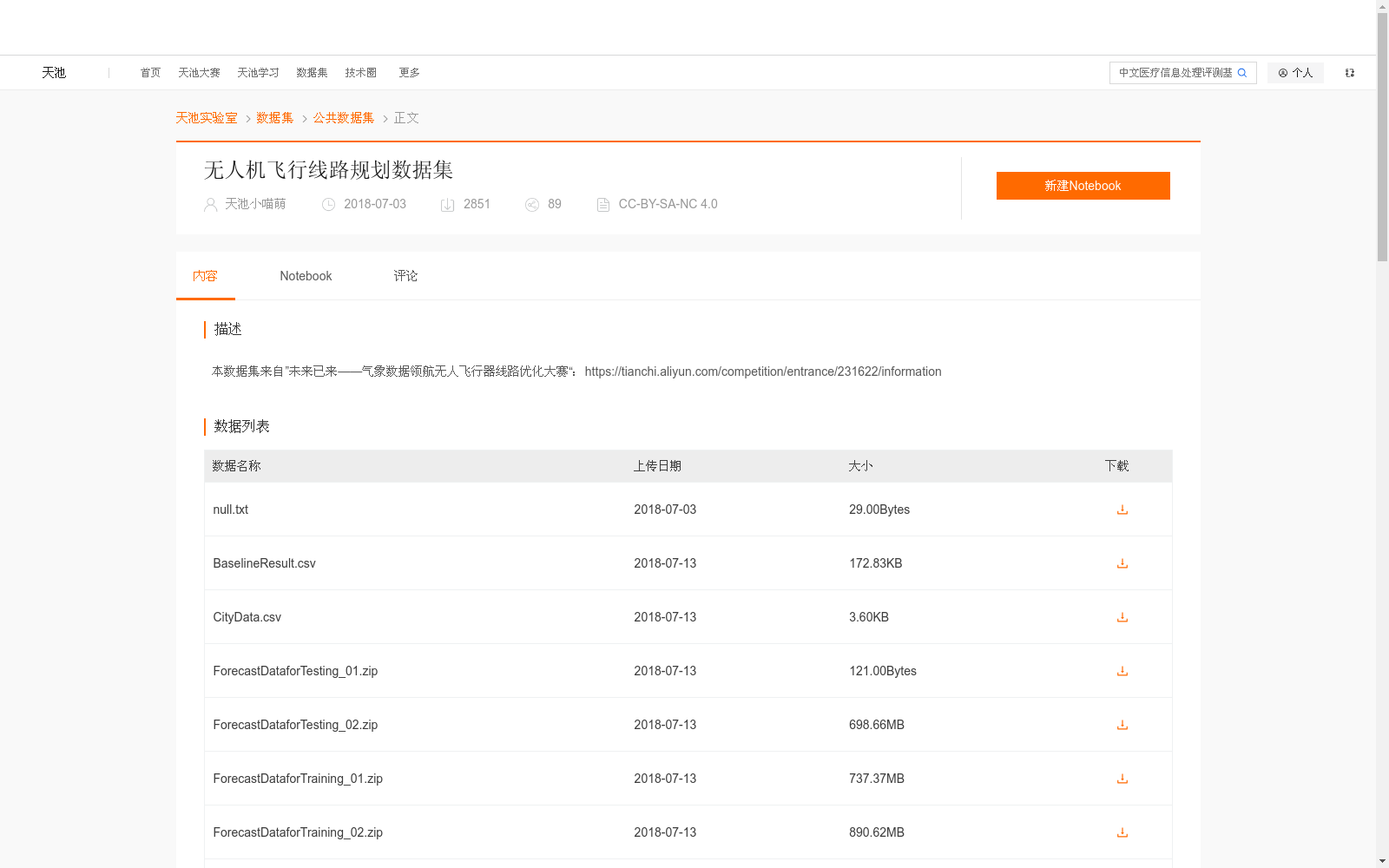
Task: Click the license document icon
Action: (x=603, y=205)
